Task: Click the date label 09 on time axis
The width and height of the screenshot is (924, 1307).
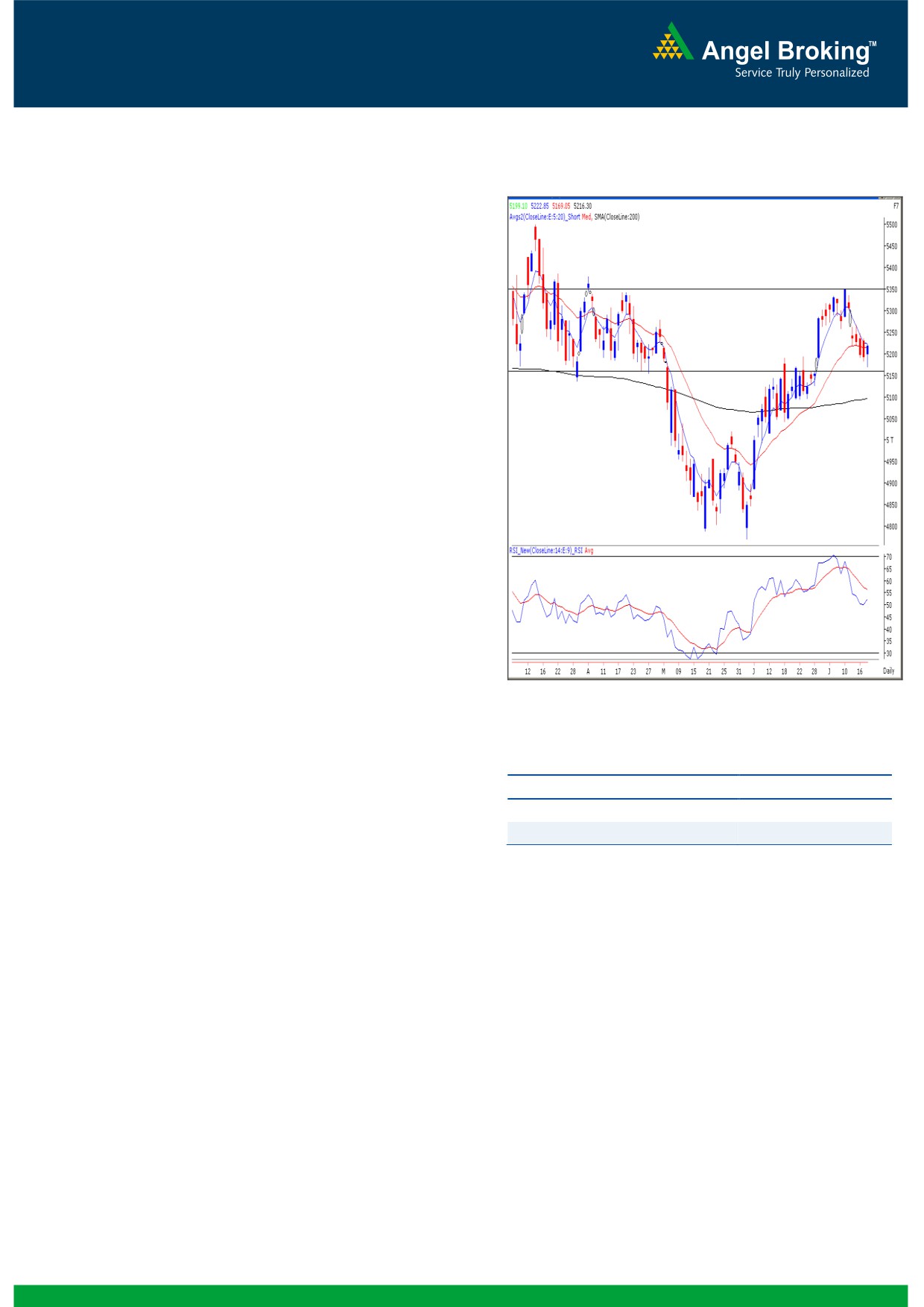Action: (678, 671)
